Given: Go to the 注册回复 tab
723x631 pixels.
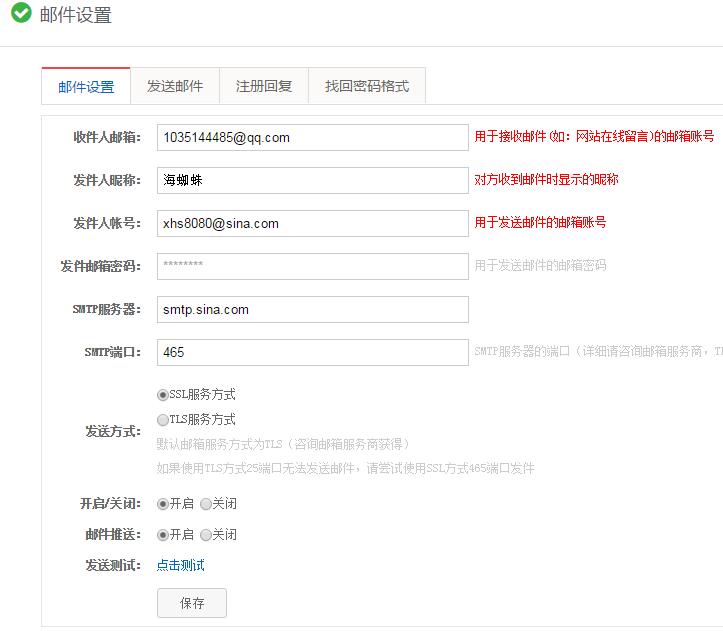Looking at the screenshot, I should 264,87.
